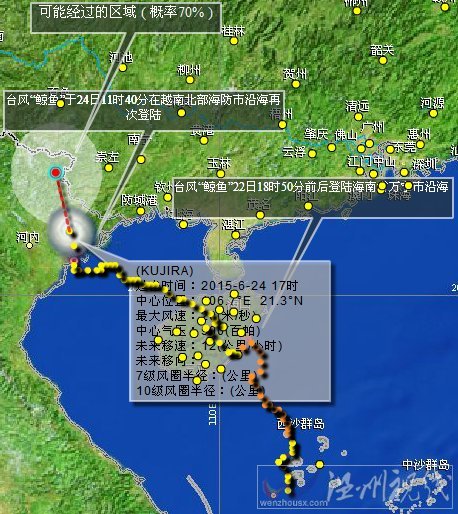
Task: Select the 中心位置 106.7°E 21.3°N line
Action: pyautogui.click(x=219, y=301)
